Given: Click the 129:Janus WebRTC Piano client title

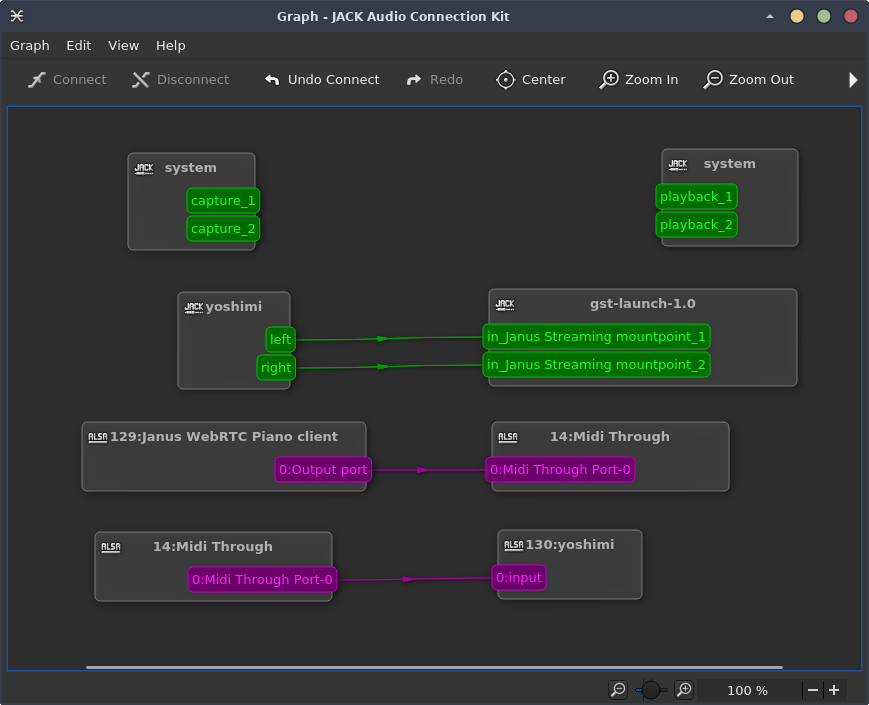Looking at the screenshot, I should point(224,437).
